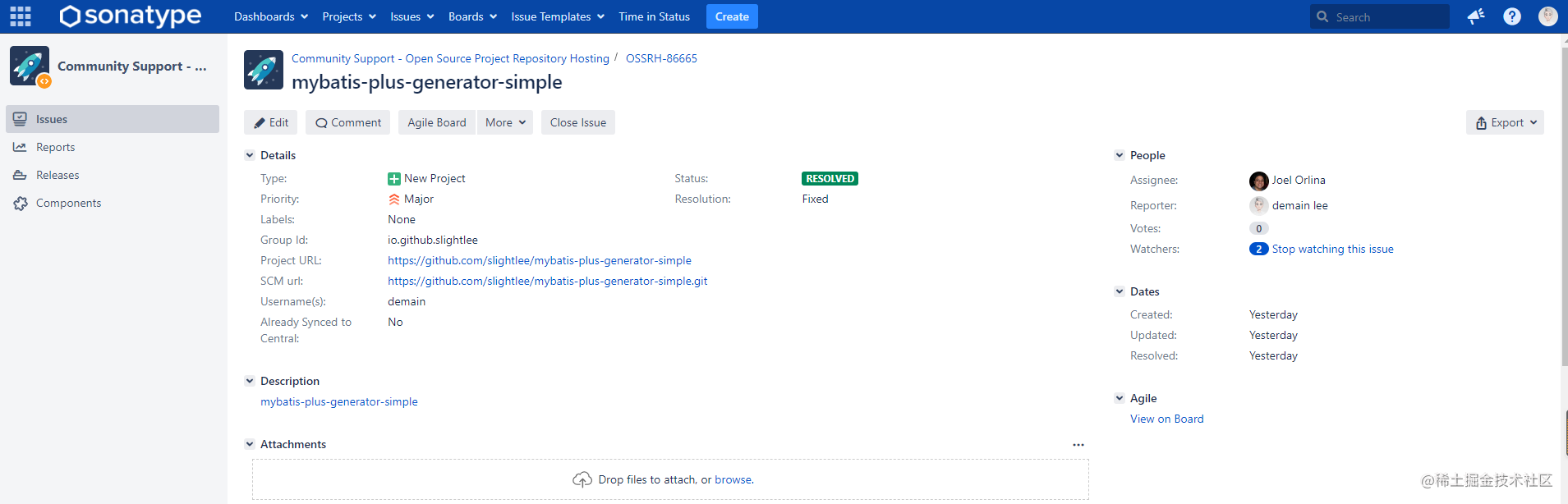Select Issues in the sidebar
Viewport: 1568px width, 504px height.
(x=113, y=119)
